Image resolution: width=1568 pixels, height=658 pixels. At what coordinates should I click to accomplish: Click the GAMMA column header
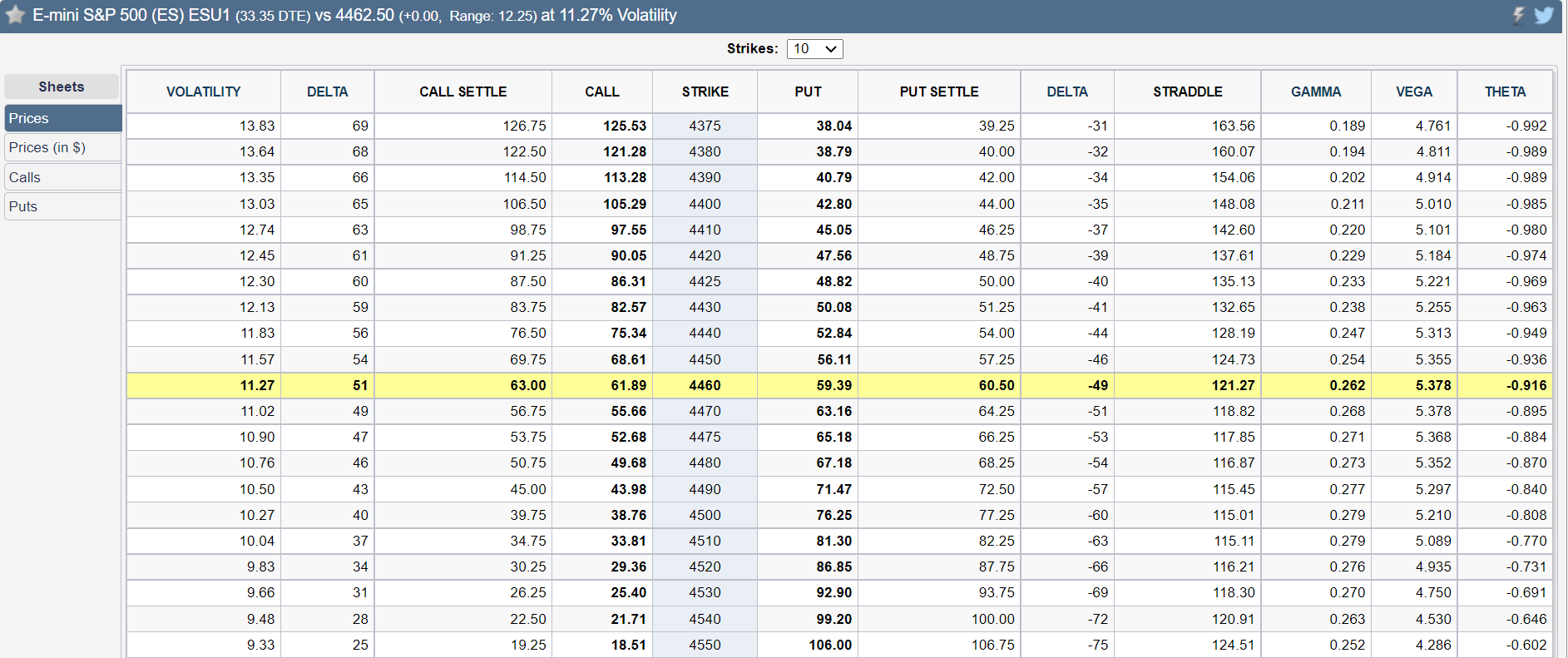click(1316, 92)
